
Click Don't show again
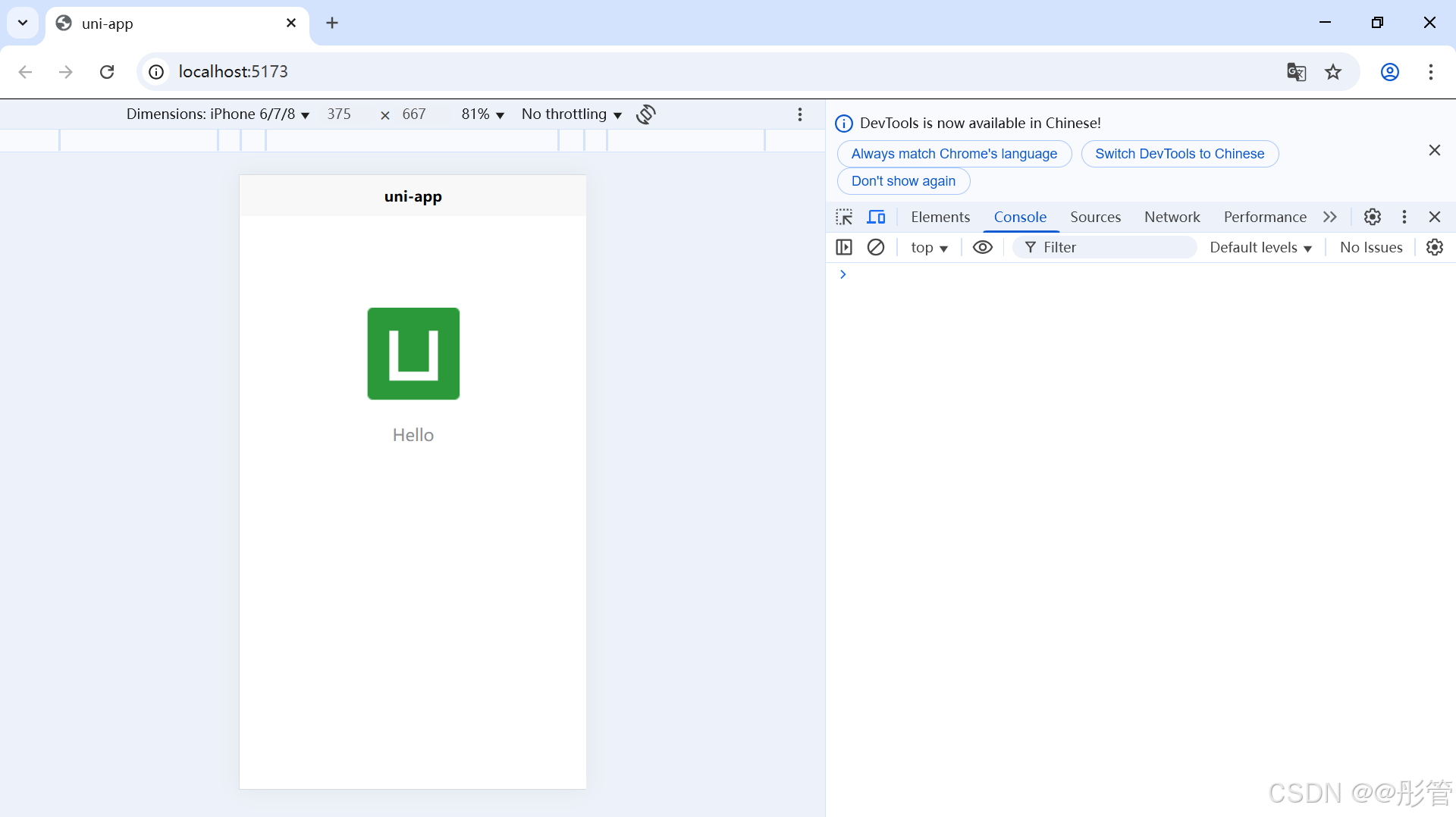pos(903,181)
